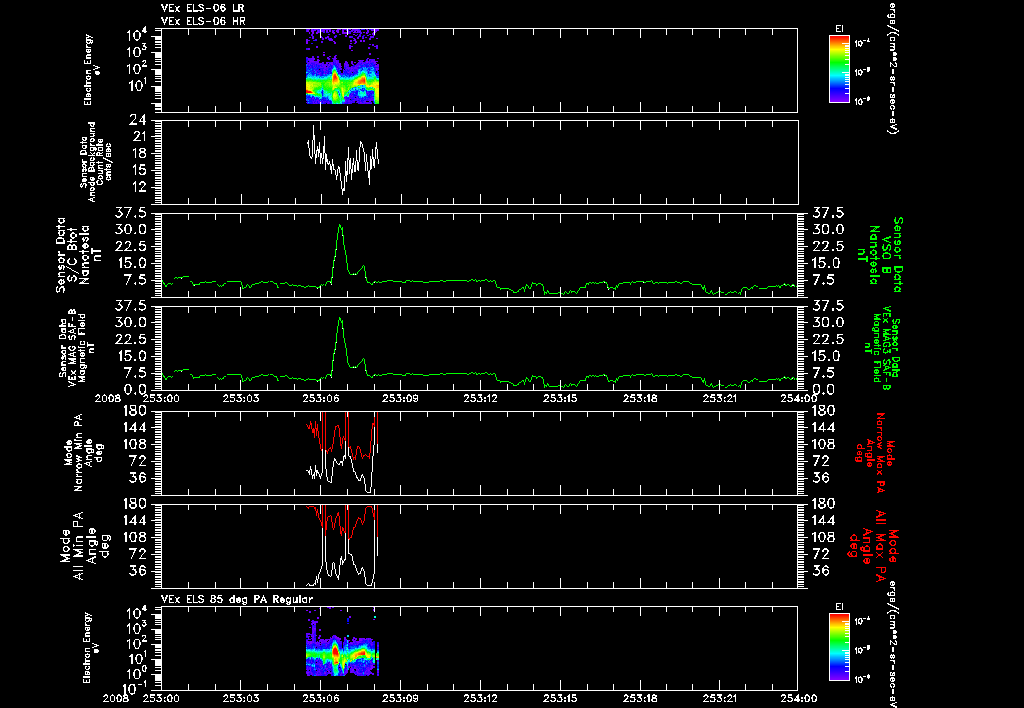
Task: Click the 'All Min PA Angle' axis label
Action: click(x=84, y=545)
